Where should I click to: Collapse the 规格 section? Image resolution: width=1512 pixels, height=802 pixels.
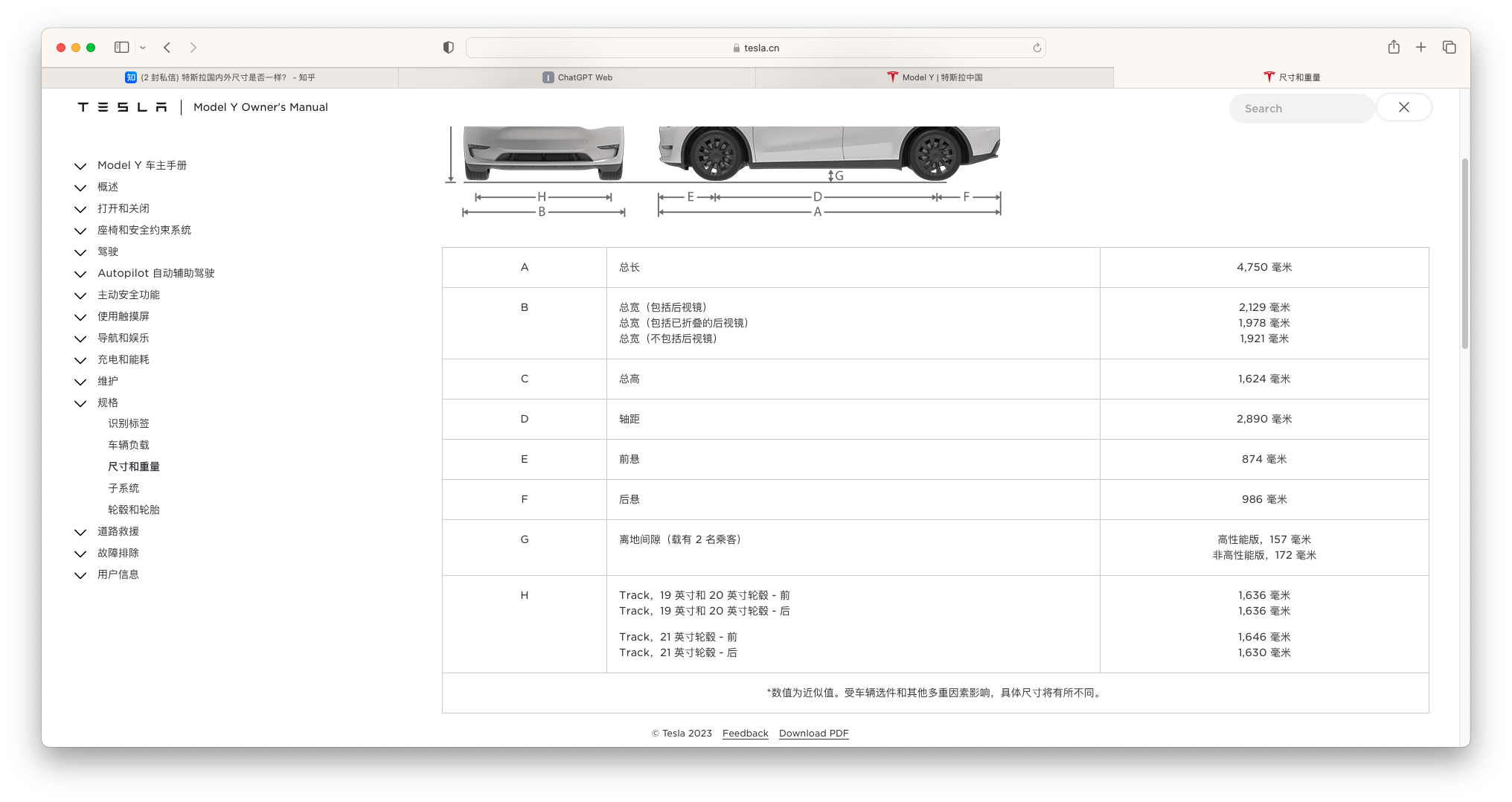tap(80, 403)
